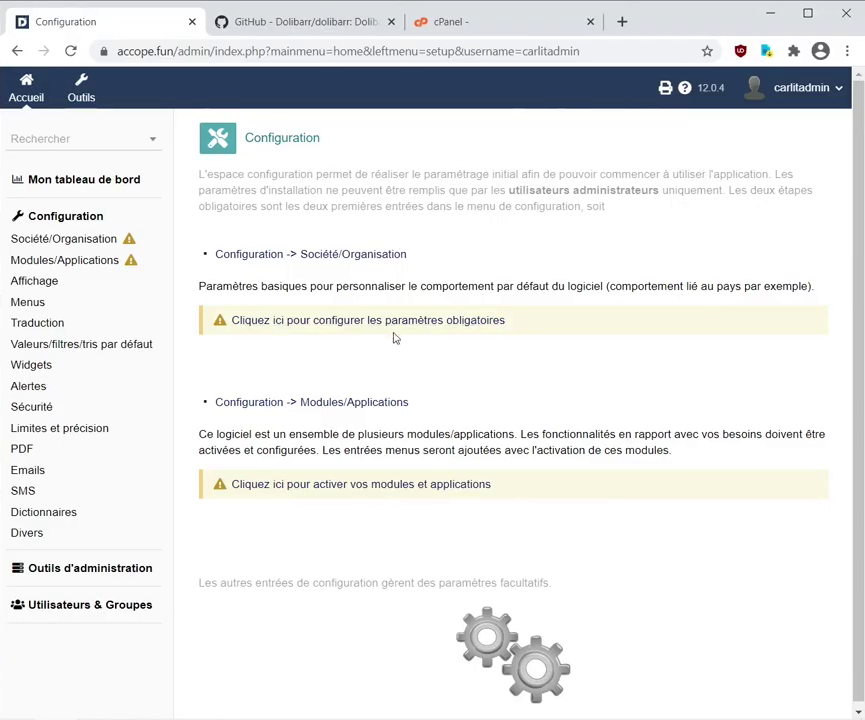Switch to the GitHub Dolibarr tab
The height and width of the screenshot is (720, 865).
[x=305, y=22]
